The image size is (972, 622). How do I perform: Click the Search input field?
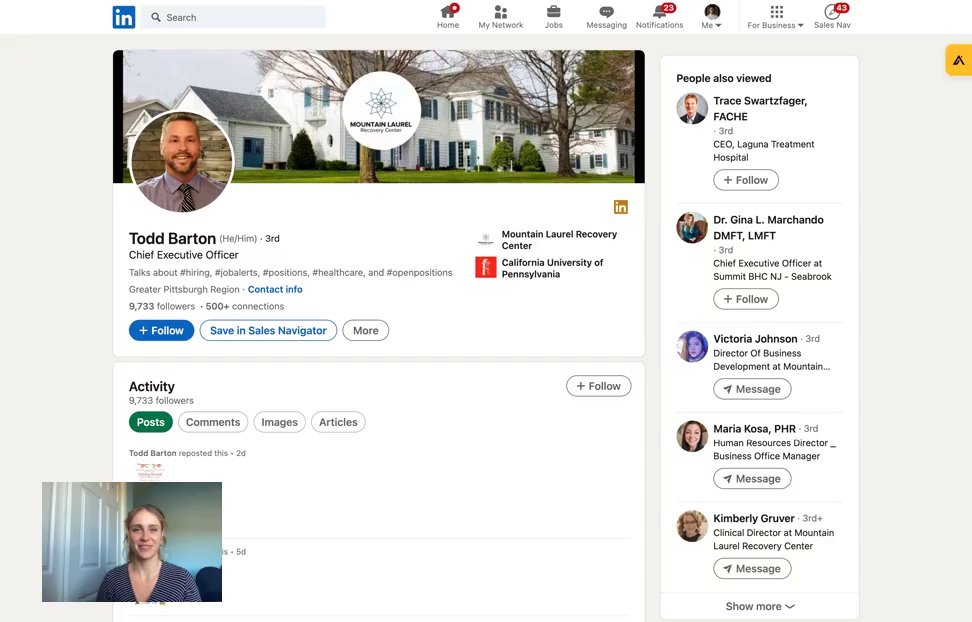pyautogui.click(x=233, y=17)
